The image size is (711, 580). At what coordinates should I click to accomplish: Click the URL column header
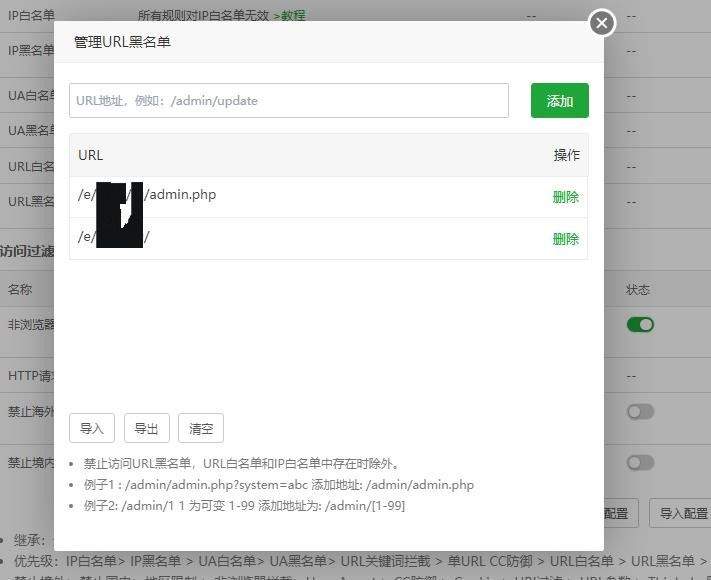91,155
